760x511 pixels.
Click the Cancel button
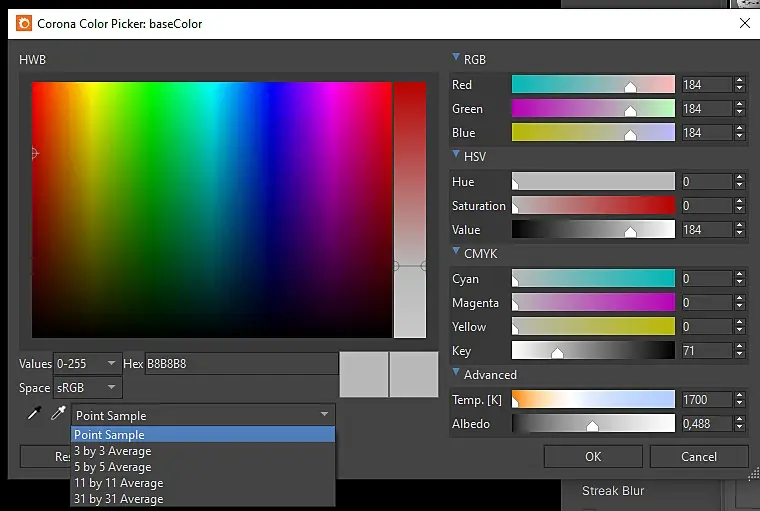click(698, 457)
